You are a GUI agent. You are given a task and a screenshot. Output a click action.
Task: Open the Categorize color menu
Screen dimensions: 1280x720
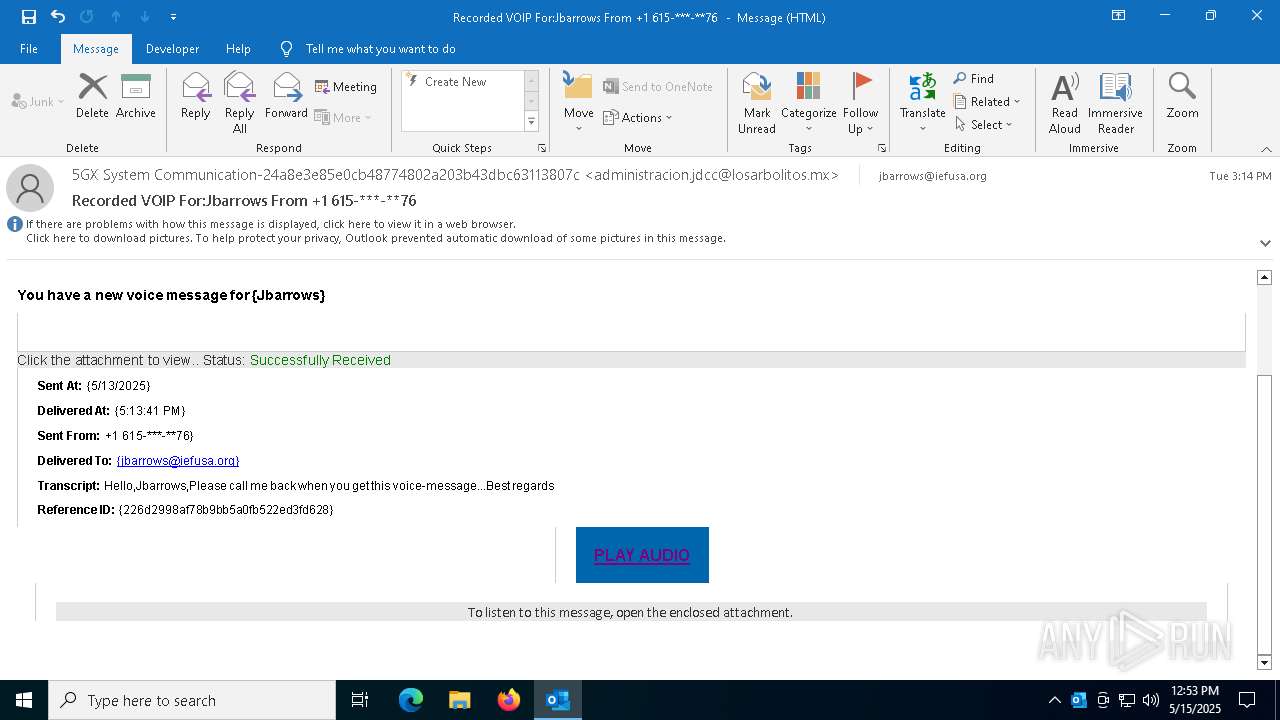click(808, 103)
